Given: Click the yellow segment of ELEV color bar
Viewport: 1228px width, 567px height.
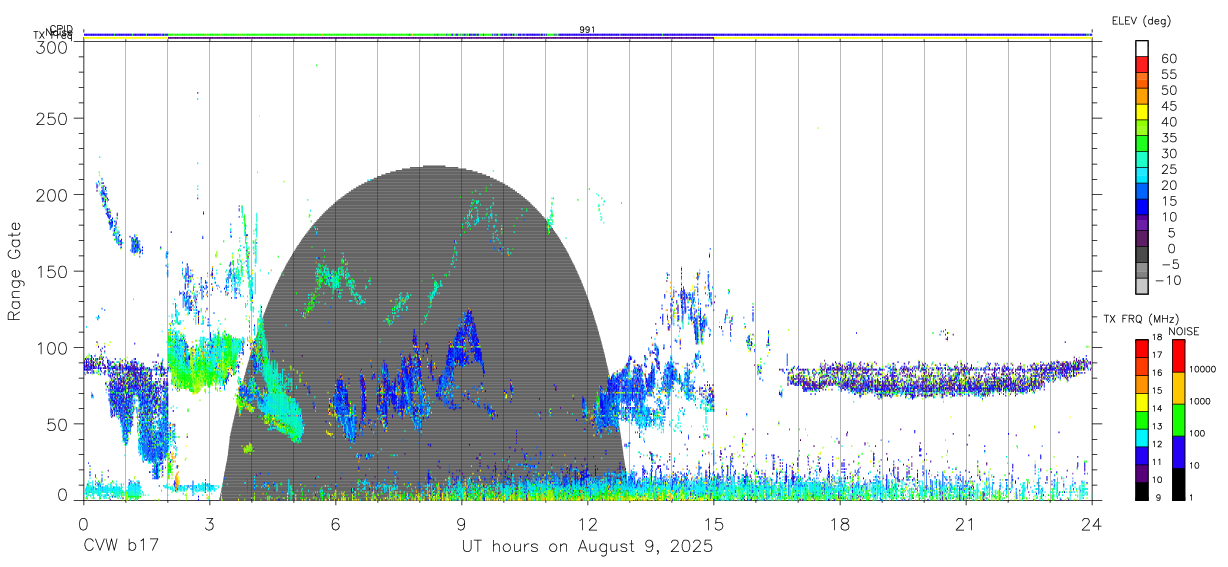Looking at the screenshot, I should click(x=1142, y=114).
